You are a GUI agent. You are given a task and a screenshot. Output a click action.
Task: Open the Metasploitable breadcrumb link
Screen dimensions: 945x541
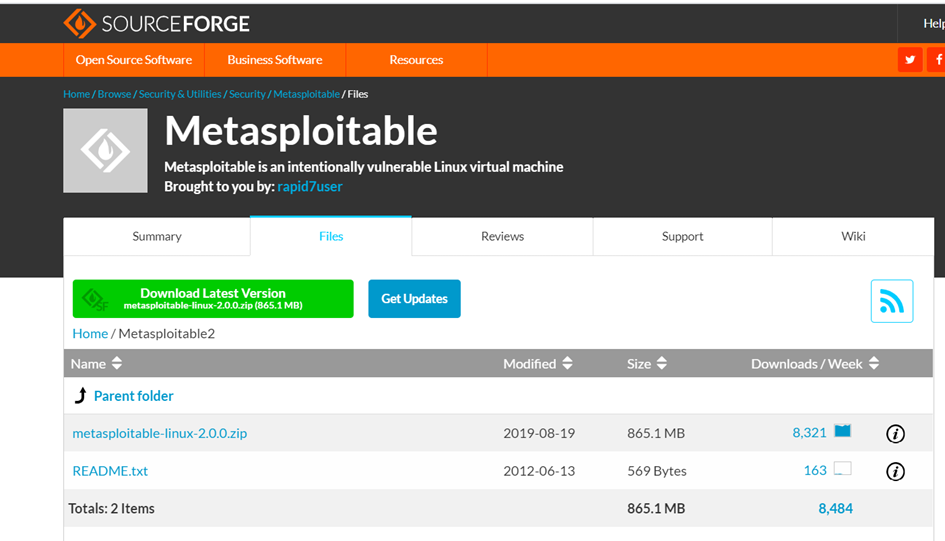click(307, 94)
